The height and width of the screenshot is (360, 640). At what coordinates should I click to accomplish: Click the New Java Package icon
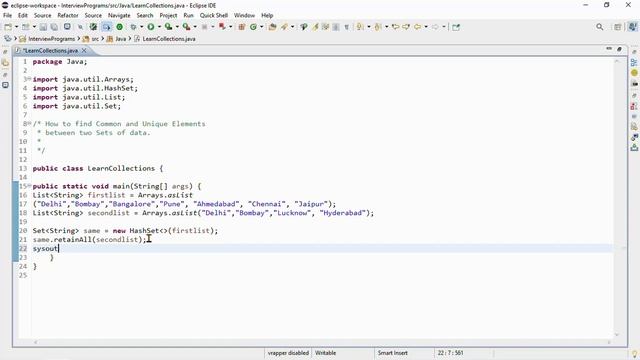[x=241, y=27]
